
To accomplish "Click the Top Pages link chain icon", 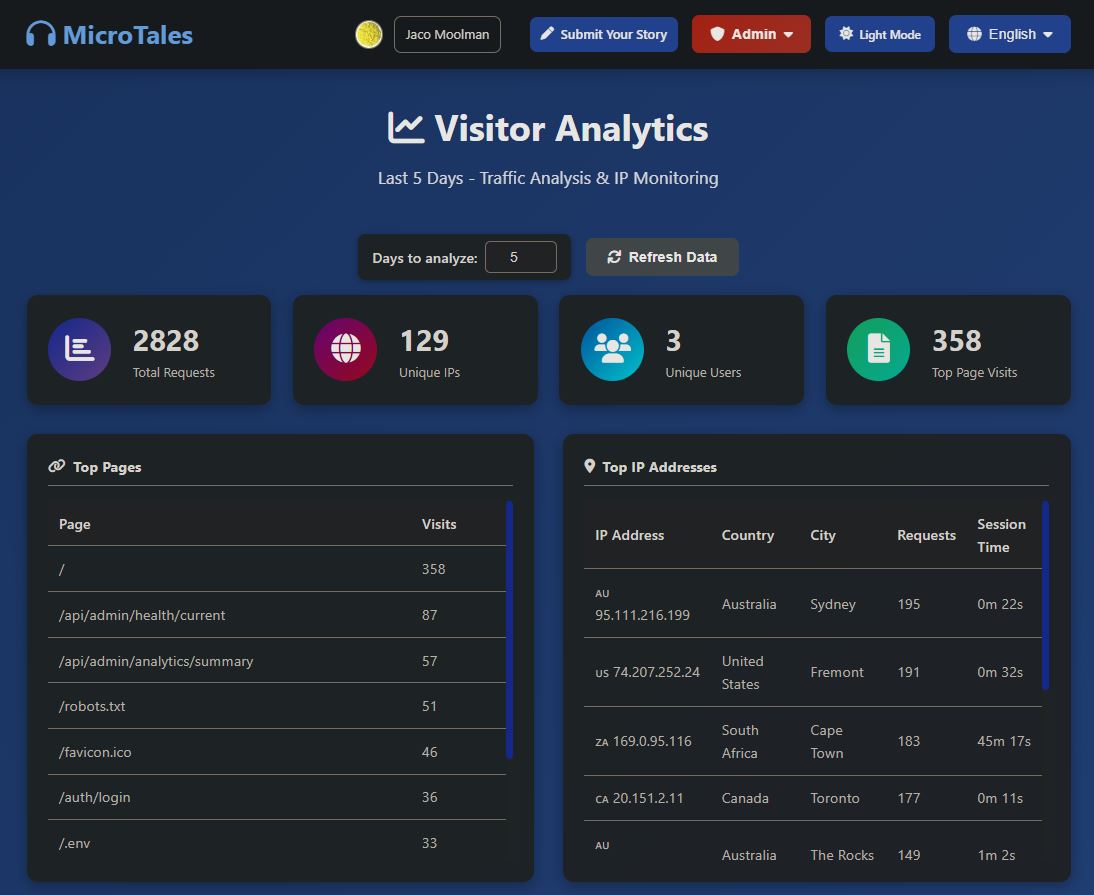I will pyautogui.click(x=57, y=467).
